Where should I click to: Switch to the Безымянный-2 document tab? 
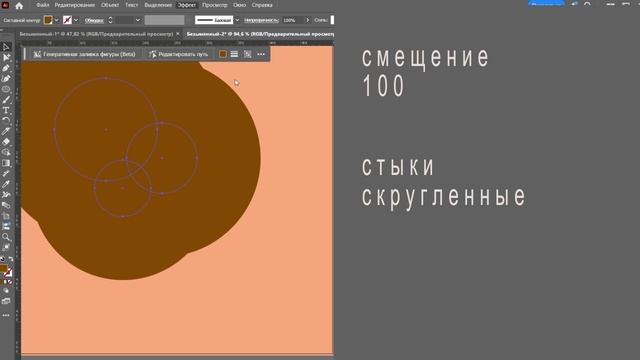[260, 34]
